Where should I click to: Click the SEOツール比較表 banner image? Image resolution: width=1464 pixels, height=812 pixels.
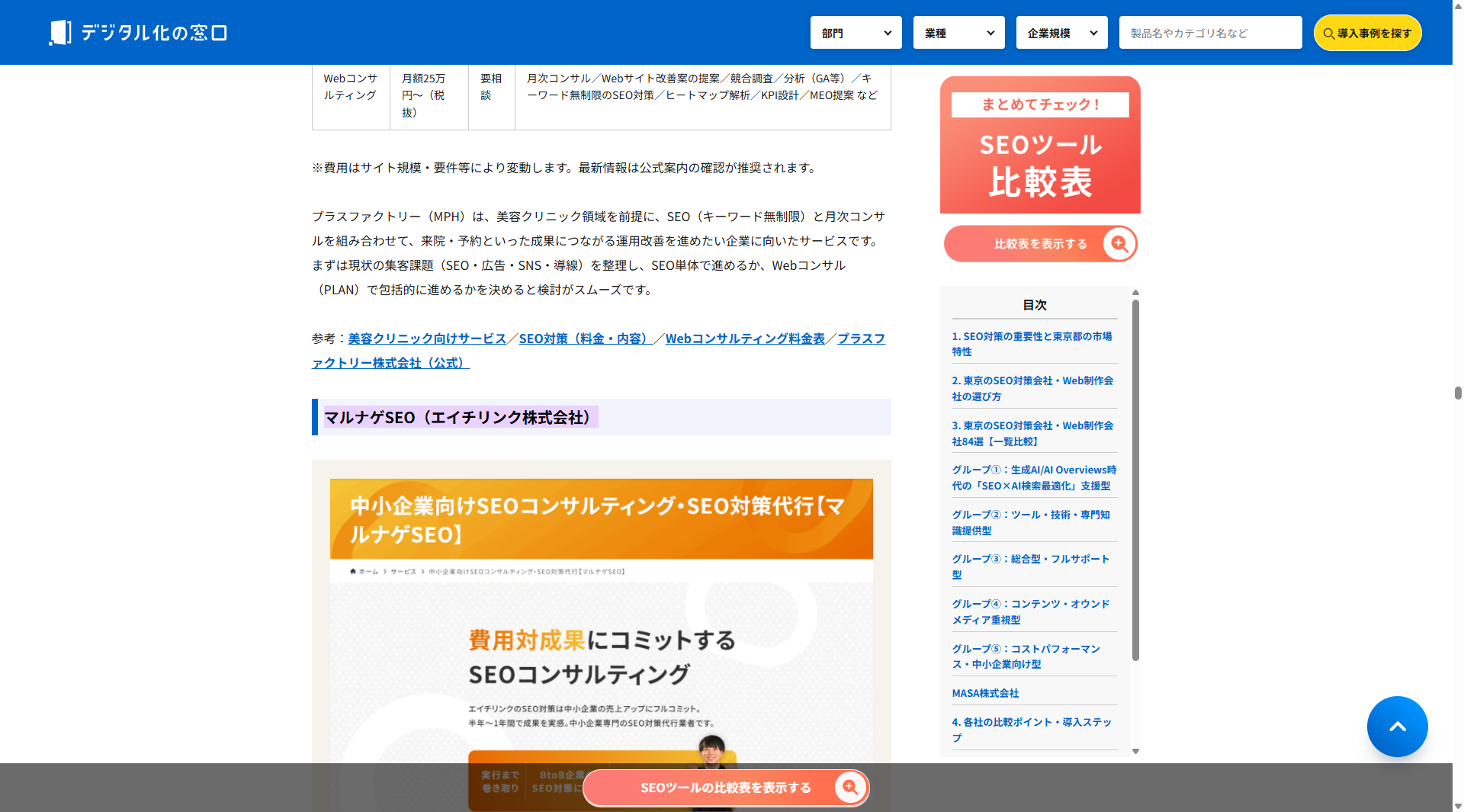[x=1040, y=145]
